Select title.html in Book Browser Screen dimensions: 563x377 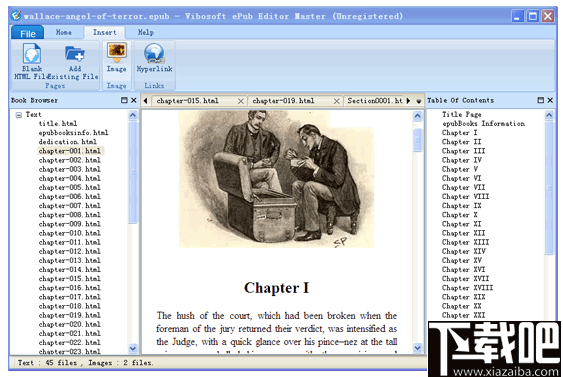[58, 124]
